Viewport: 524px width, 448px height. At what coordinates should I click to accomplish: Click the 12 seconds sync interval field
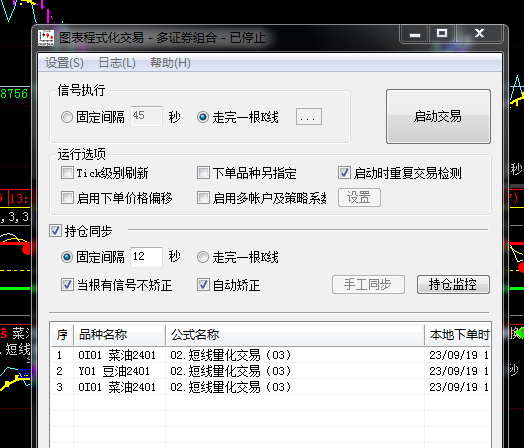point(146,257)
